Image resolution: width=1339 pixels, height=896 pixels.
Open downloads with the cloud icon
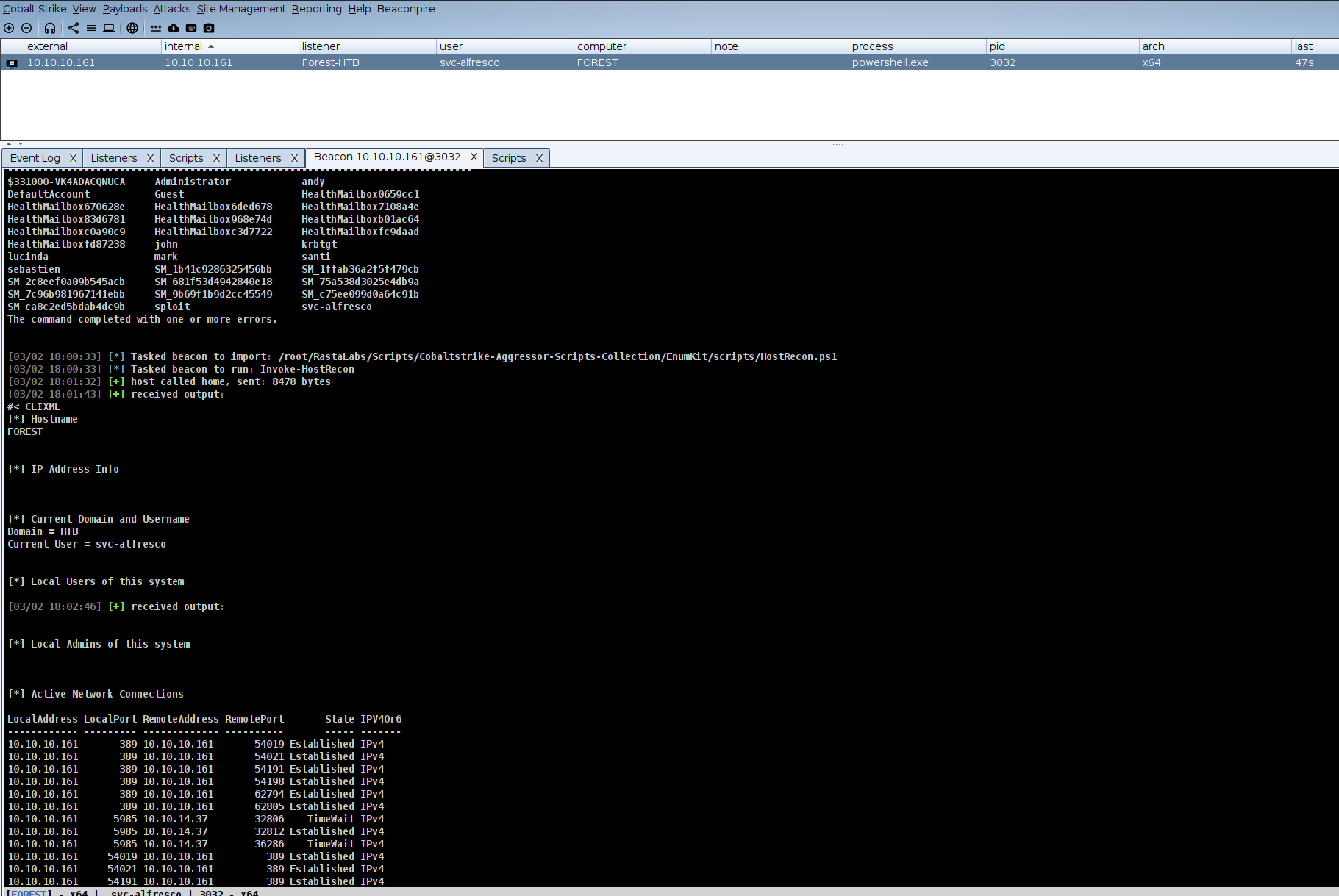(174, 28)
